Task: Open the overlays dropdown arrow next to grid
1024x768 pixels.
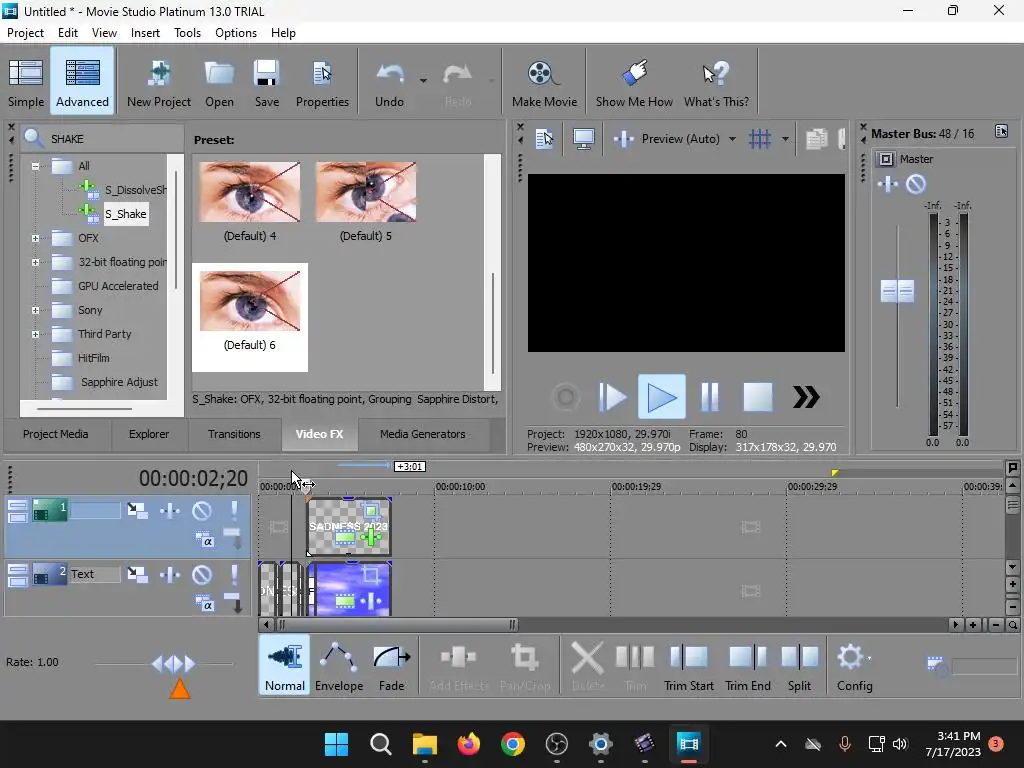Action: (x=785, y=138)
